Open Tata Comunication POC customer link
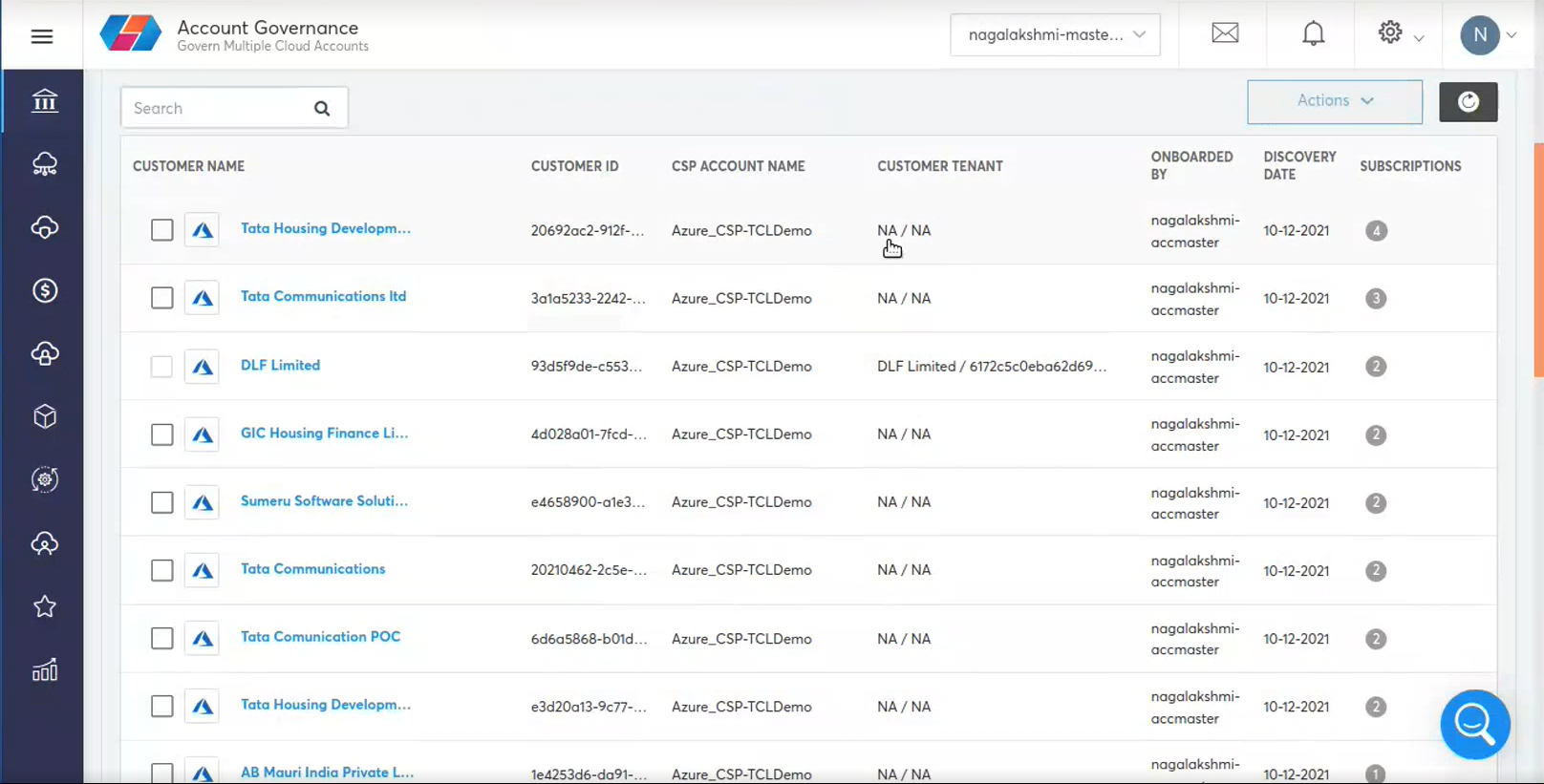1544x784 pixels. [320, 636]
